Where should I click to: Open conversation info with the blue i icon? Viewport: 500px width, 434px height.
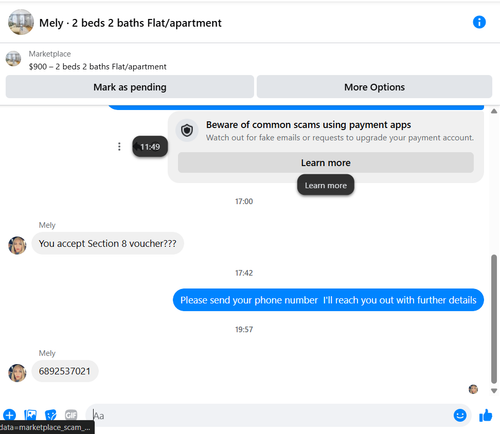coord(479,22)
